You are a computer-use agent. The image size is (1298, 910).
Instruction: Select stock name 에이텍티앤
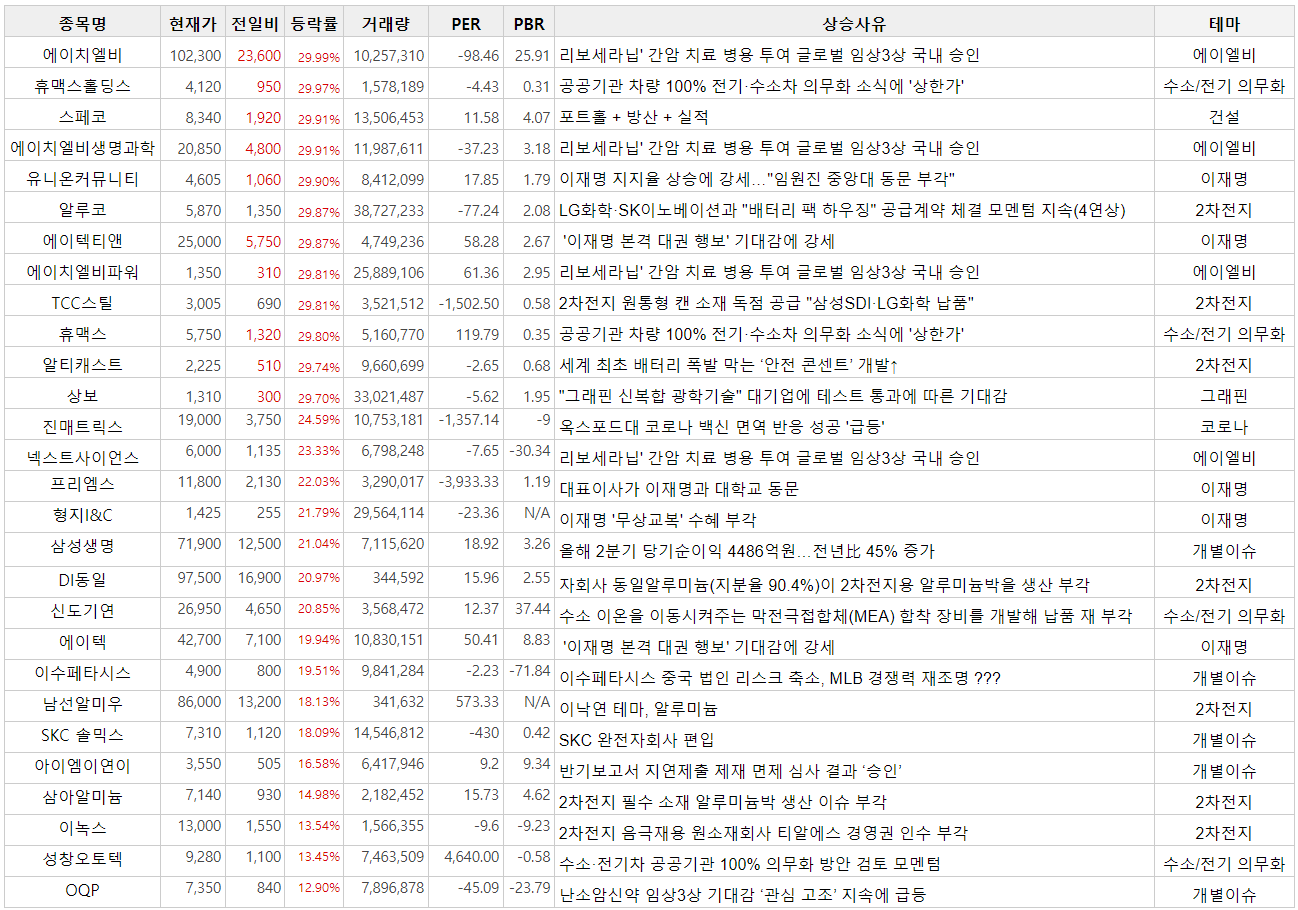click(82, 241)
